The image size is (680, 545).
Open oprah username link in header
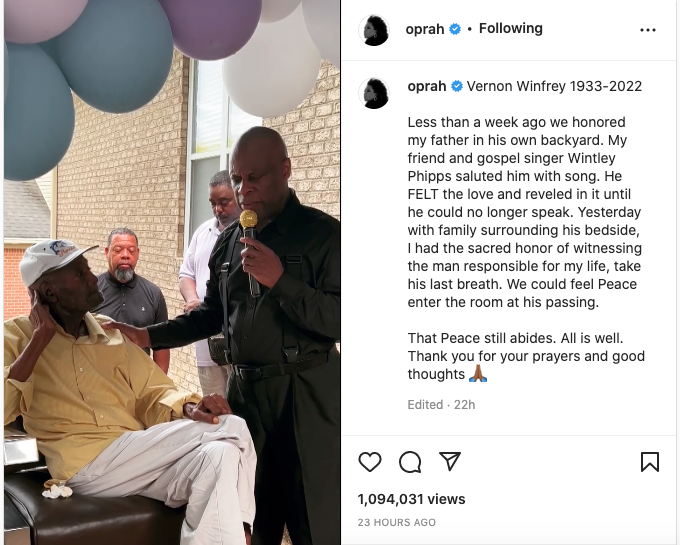click(425, 29)
